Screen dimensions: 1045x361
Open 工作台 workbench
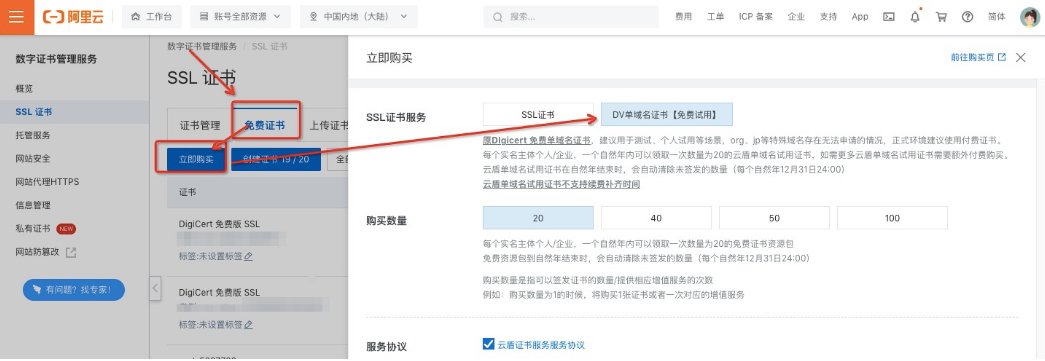[152, 17]
